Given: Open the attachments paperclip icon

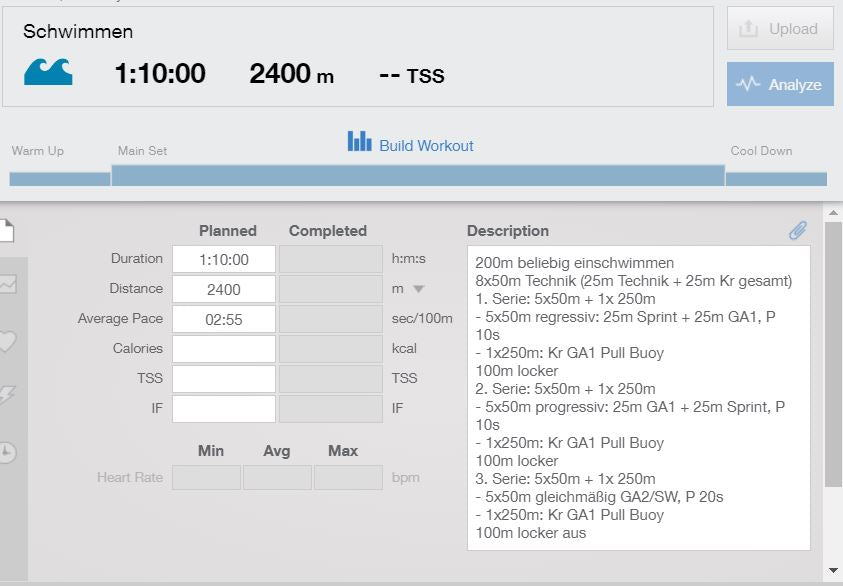Looking at the screenshot, I should pos(797,231).
